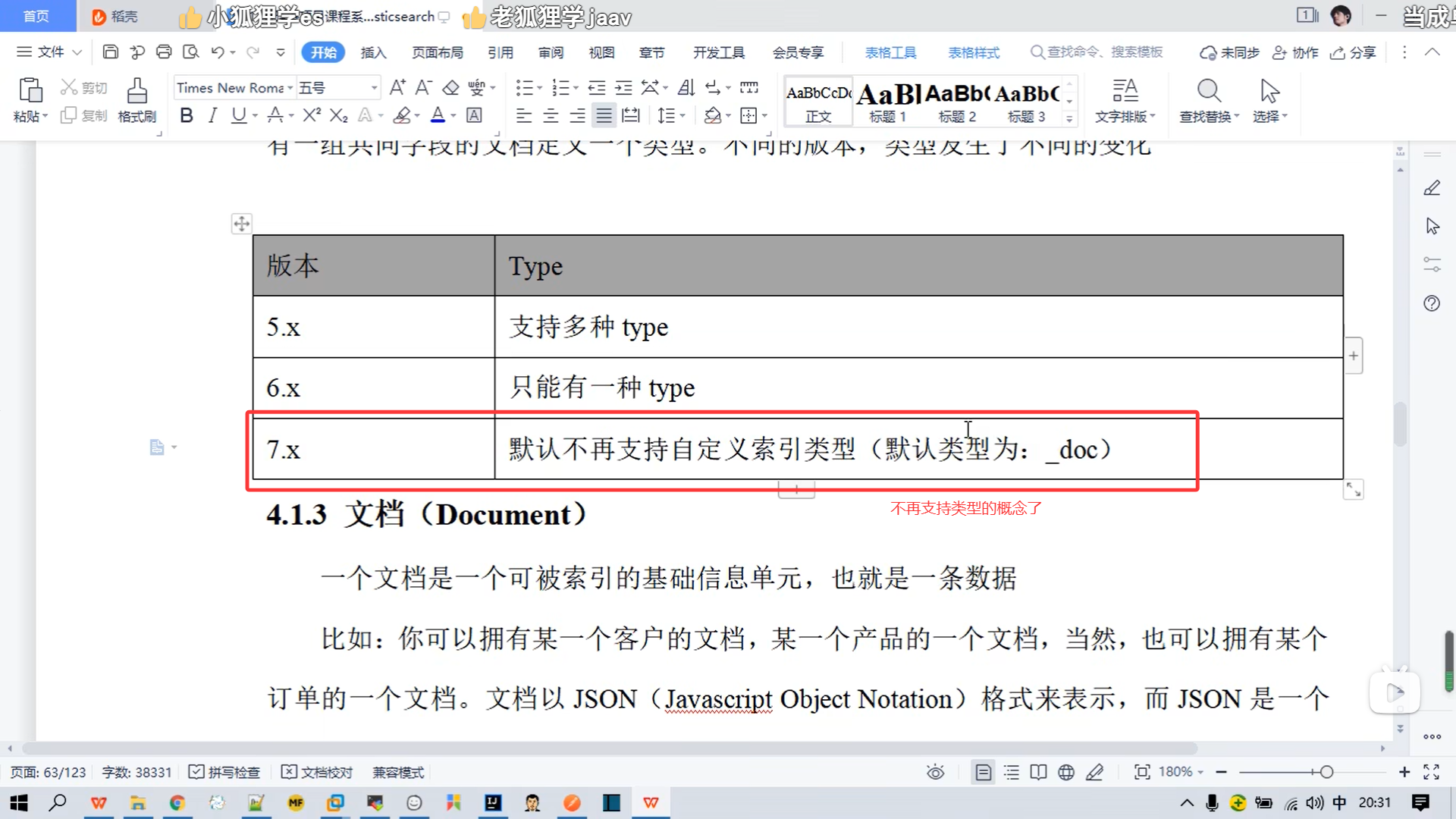Apply superscript formatting
Screen dimensions: 1456x819
click(312, 115)
